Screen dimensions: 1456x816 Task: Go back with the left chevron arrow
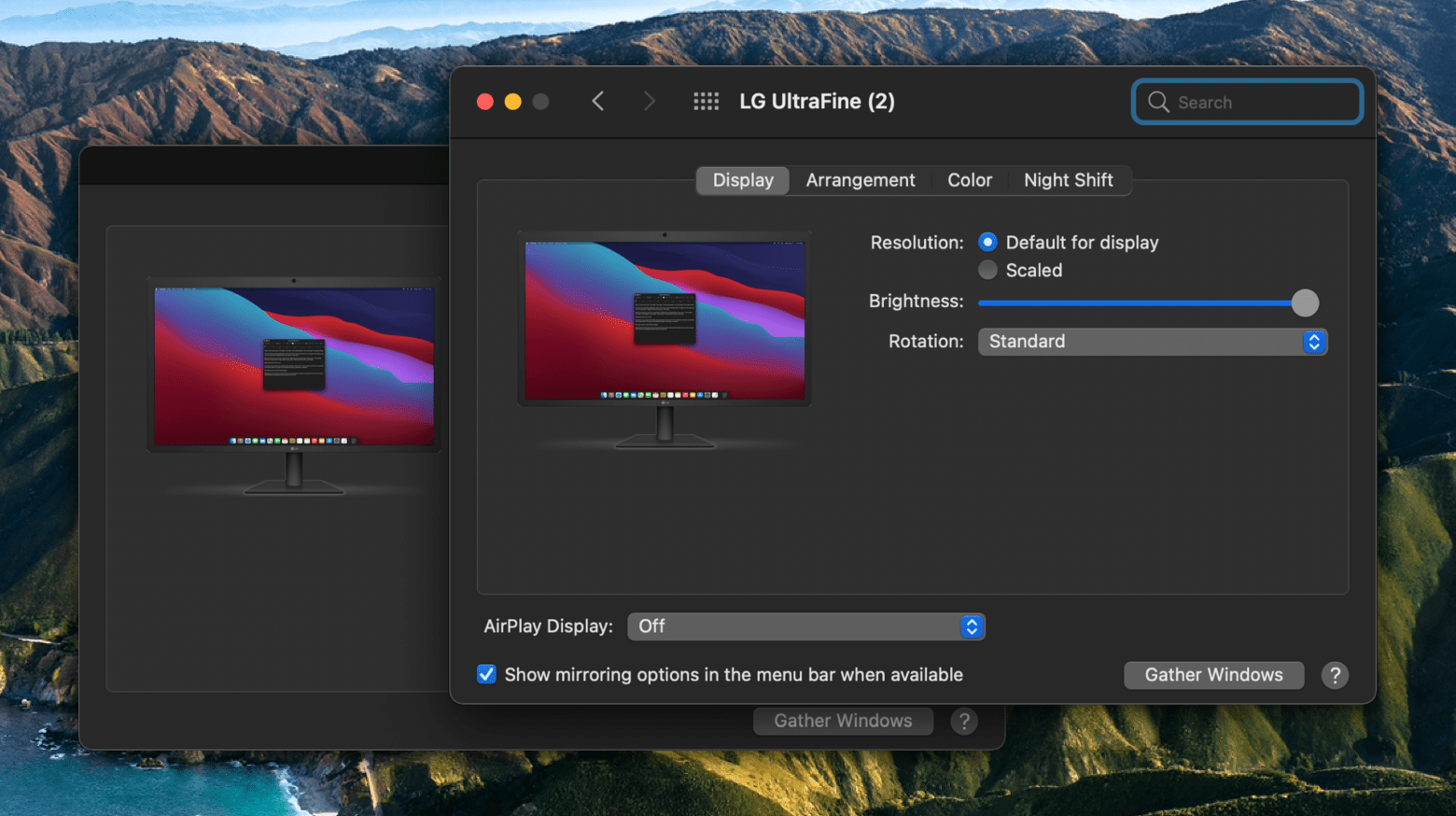point(598,101)
